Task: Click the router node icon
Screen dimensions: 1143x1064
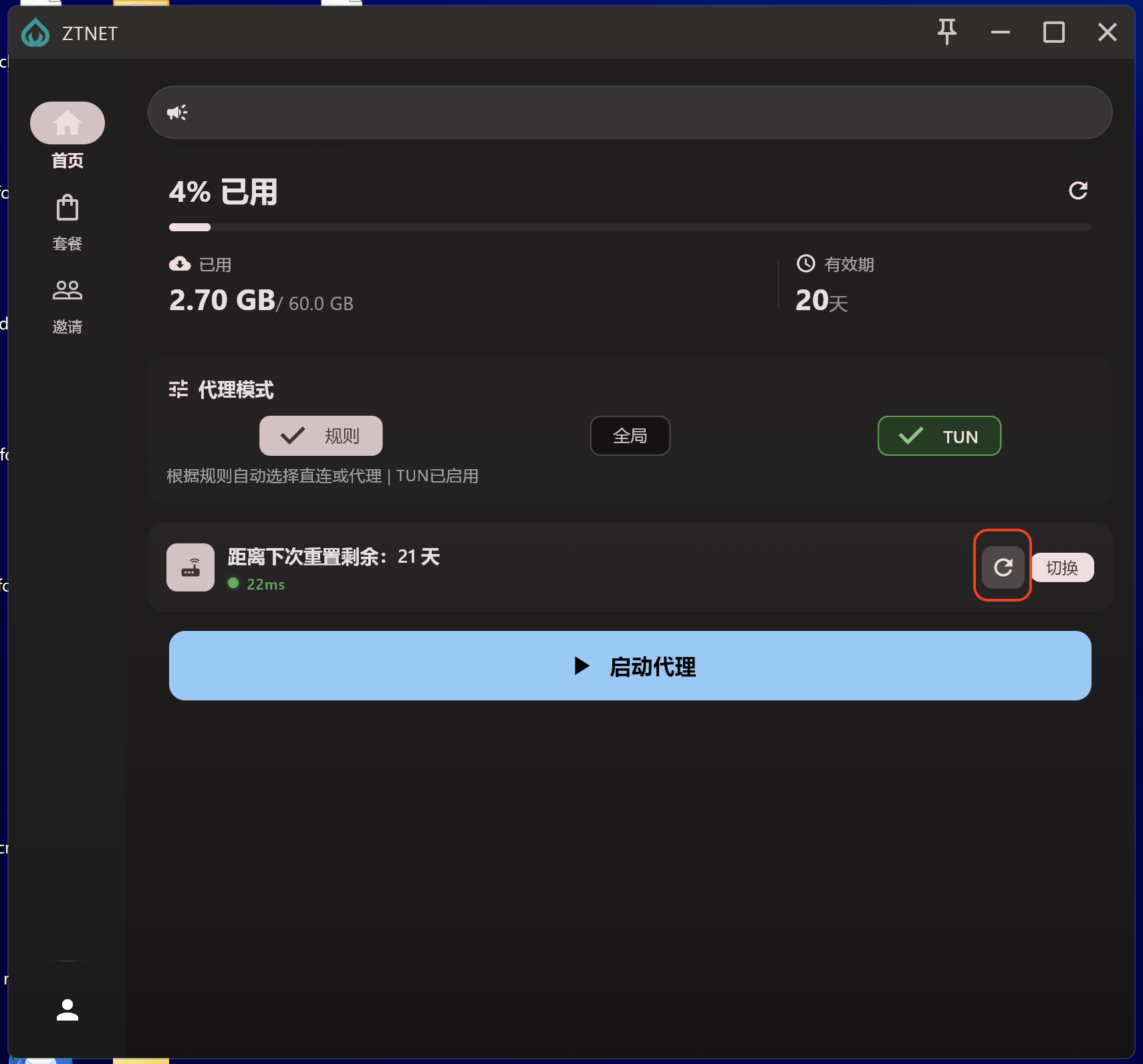Action: click(x=190, y=567)
